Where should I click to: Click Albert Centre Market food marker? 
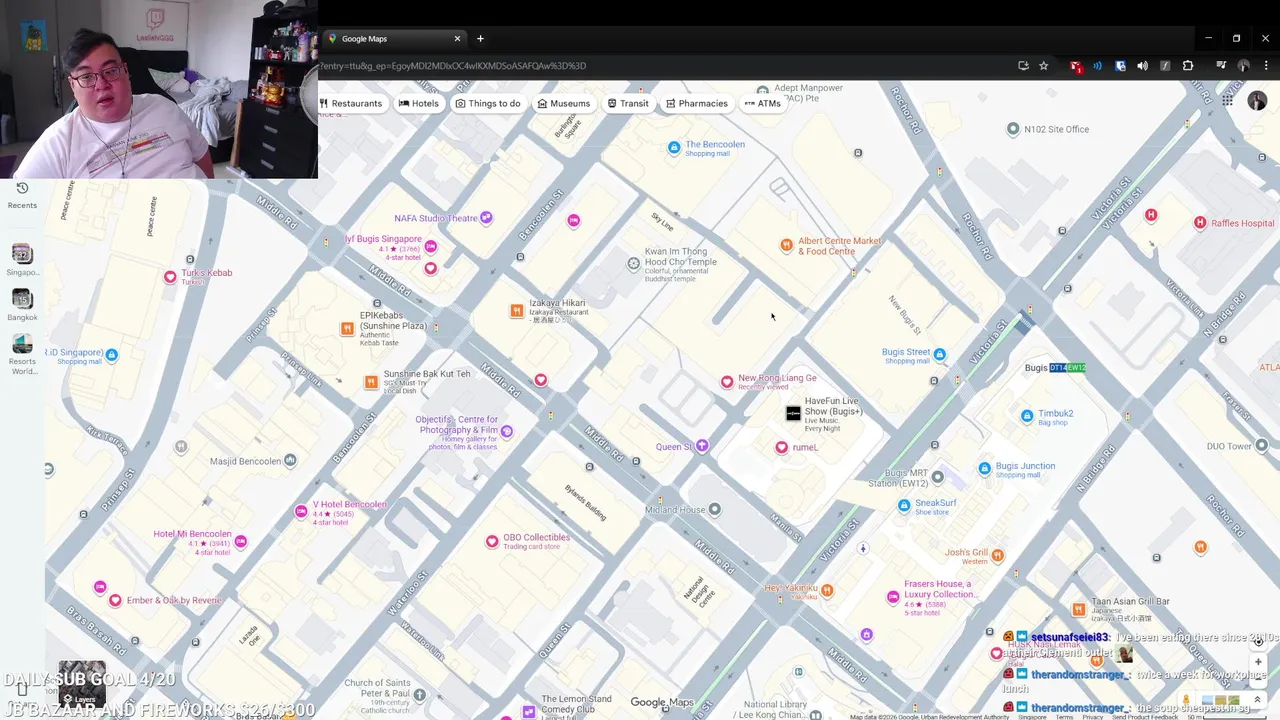coord(787,245)
